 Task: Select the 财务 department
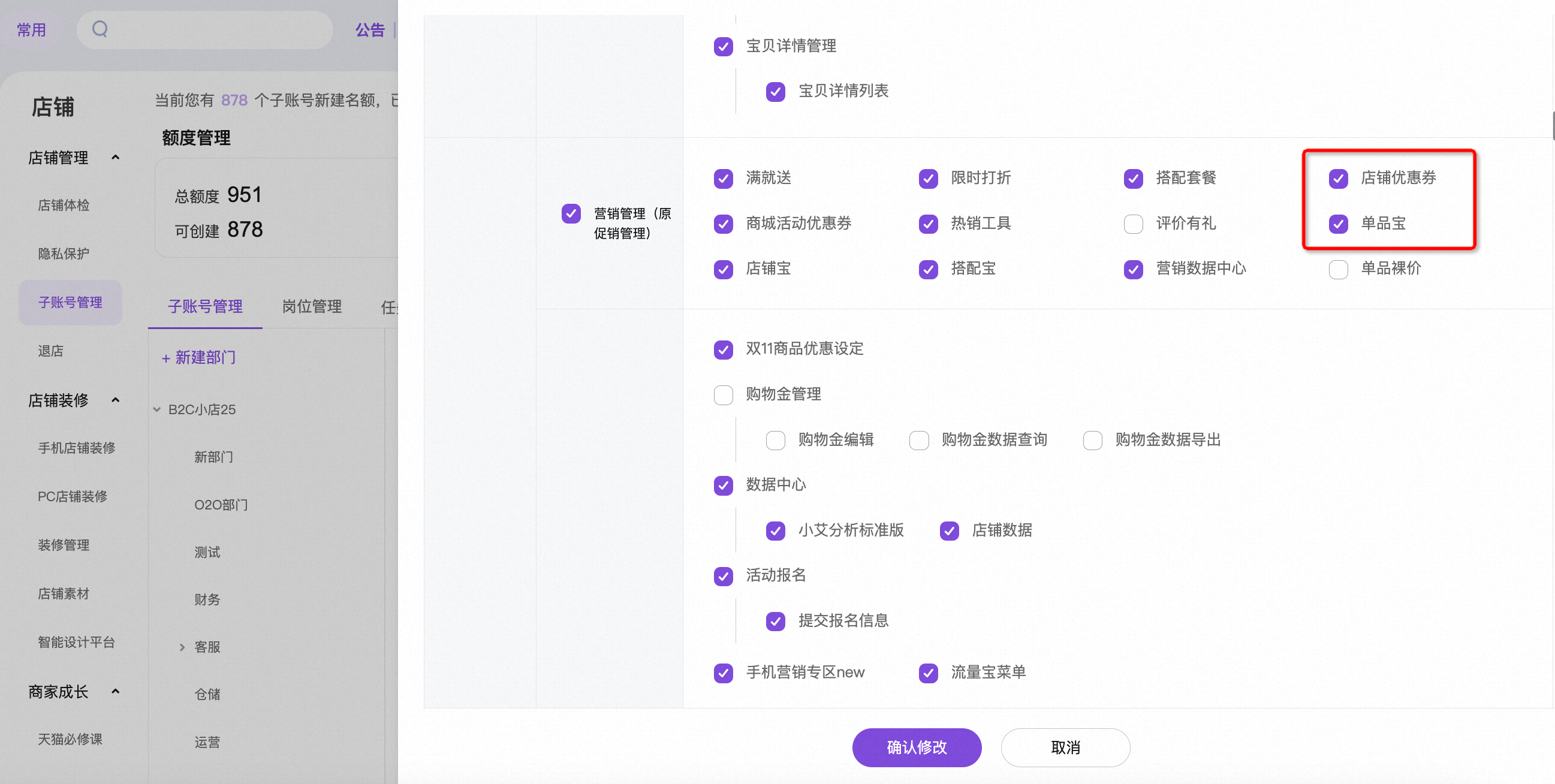(207, 599)
